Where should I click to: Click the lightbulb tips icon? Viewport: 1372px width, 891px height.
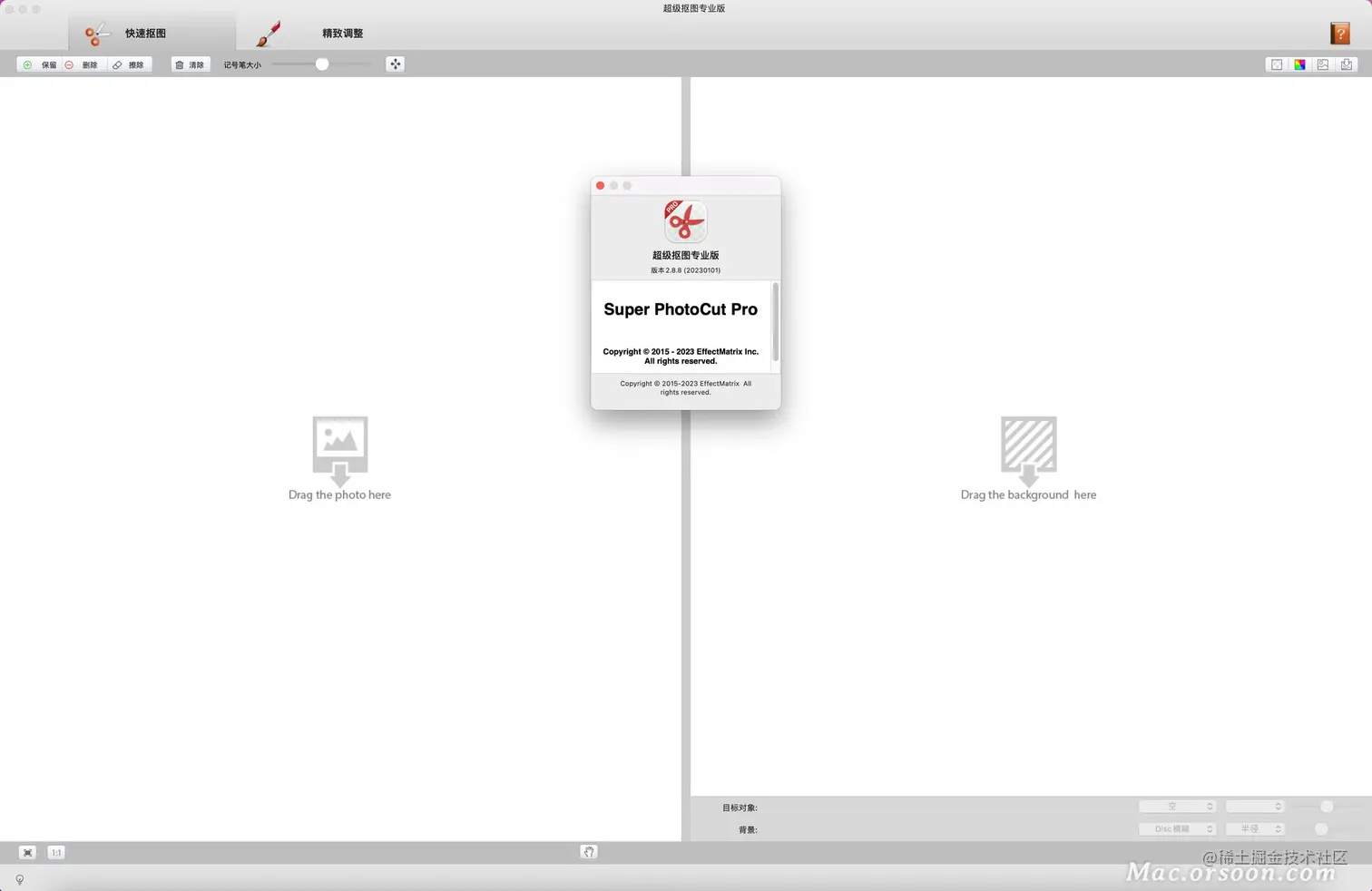point(19,879)
